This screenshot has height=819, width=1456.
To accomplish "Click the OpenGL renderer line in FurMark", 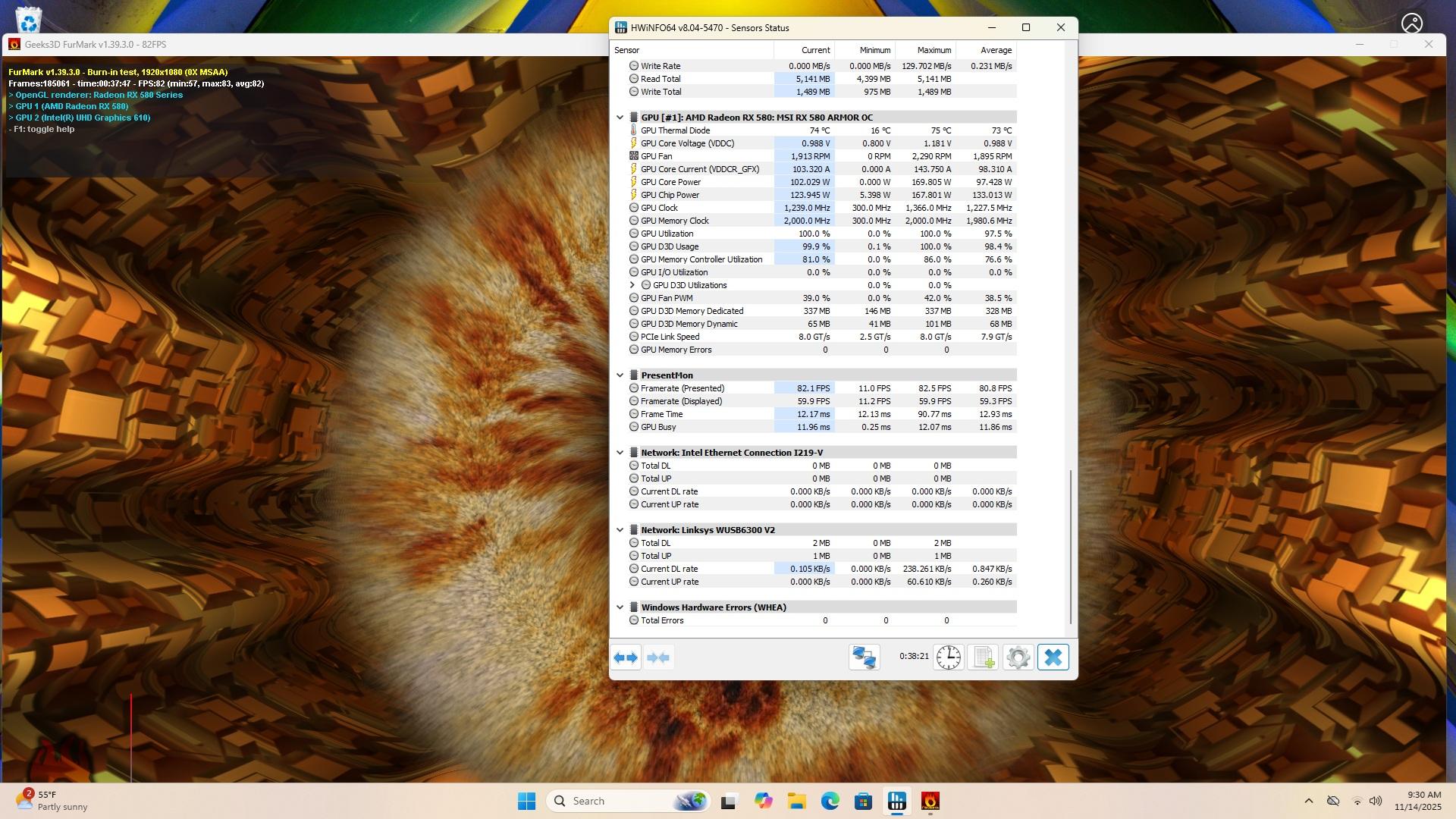I will tap(96, 95).
